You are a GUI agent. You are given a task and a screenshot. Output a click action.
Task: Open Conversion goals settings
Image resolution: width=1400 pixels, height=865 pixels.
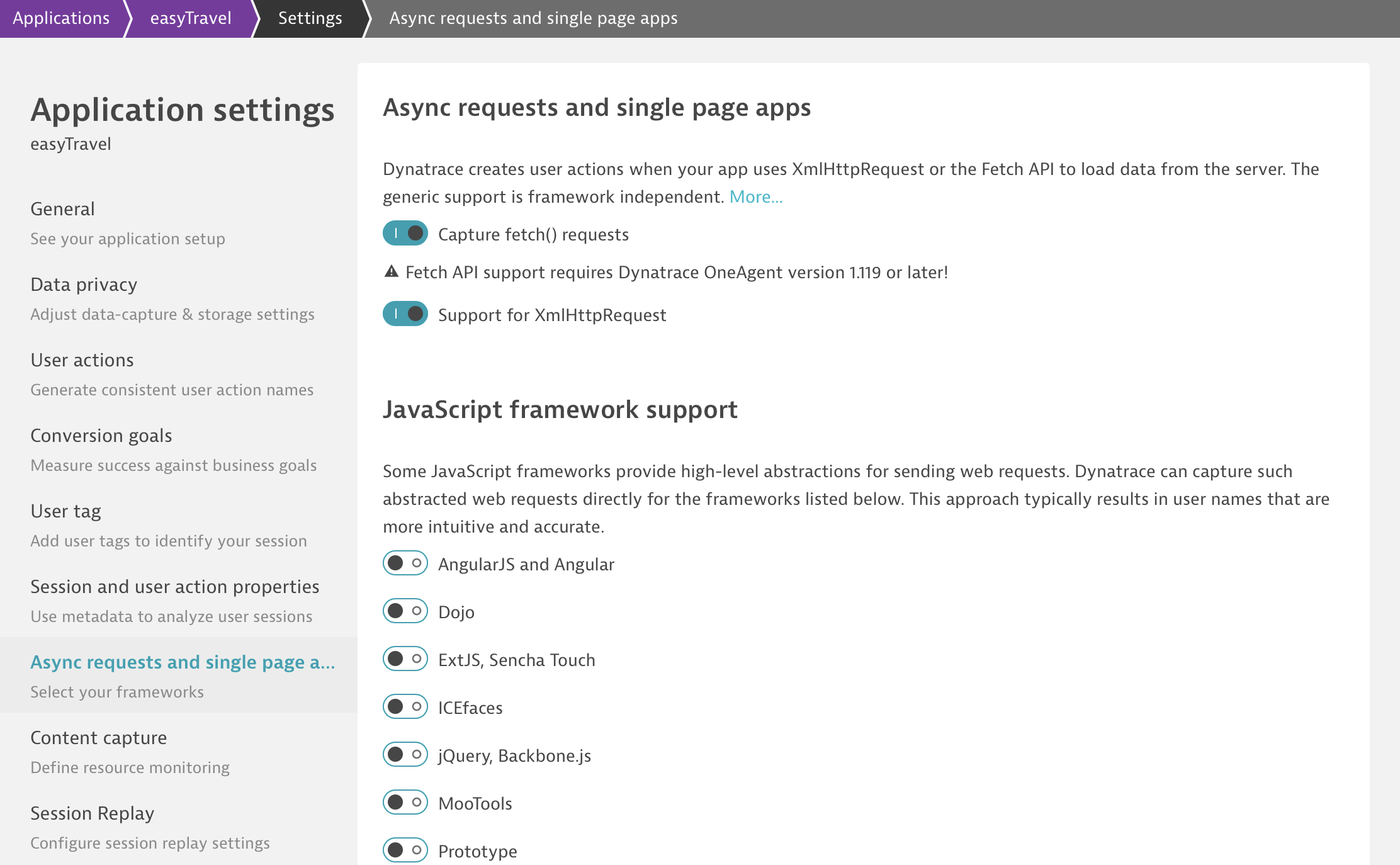coord(101,436)
